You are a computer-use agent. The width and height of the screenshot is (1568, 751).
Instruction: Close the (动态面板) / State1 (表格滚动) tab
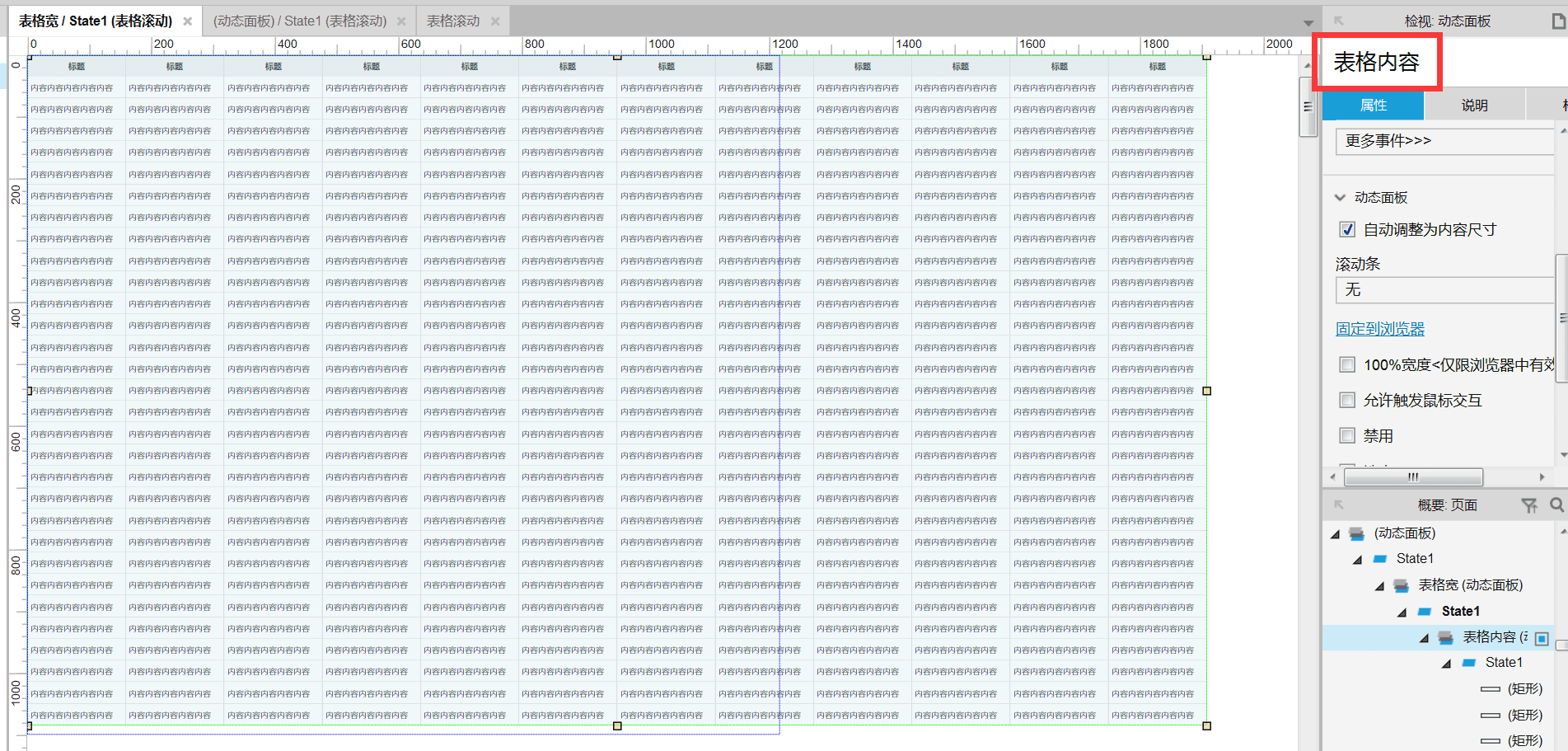(x=401, y=21)
